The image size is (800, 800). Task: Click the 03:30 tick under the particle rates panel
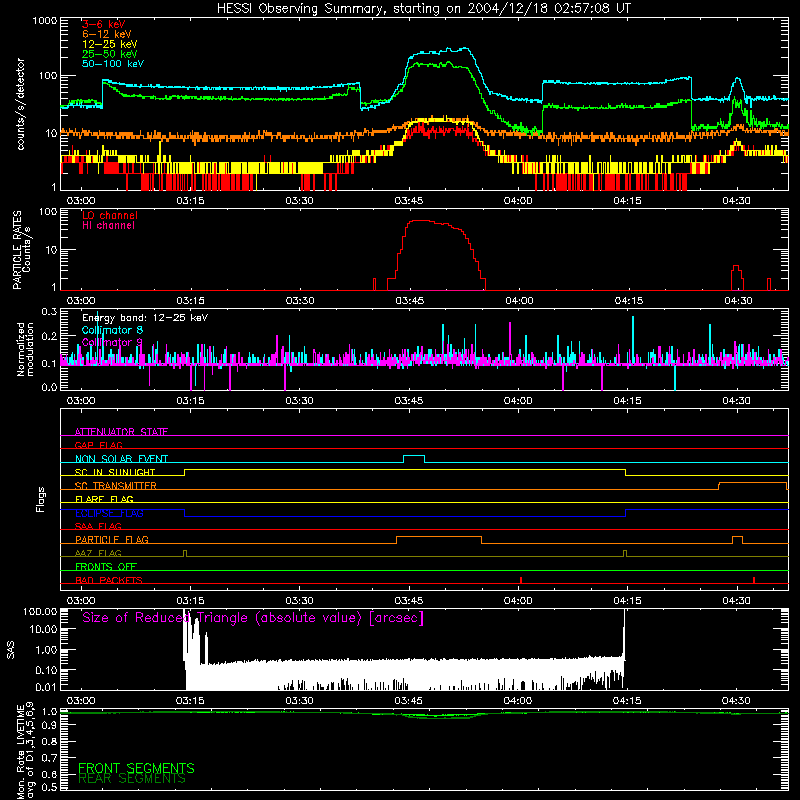(x=300, y=301)
